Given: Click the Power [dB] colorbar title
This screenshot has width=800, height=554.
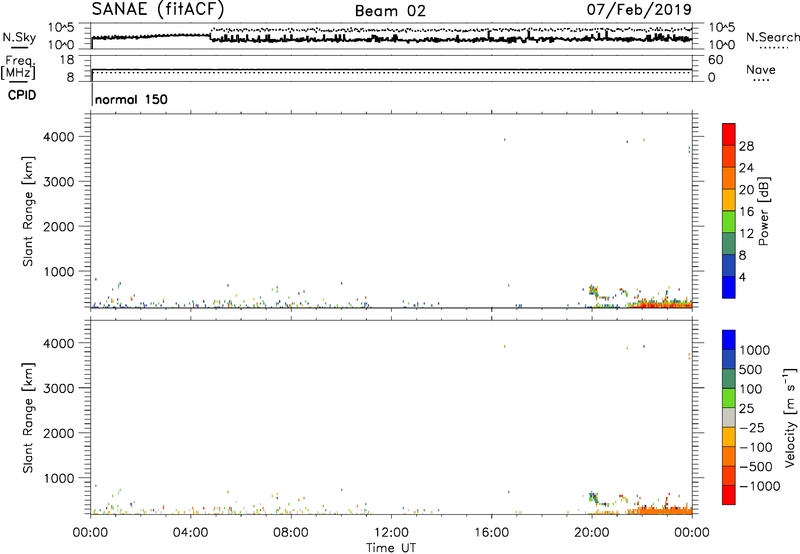Looking at the screenshot, I should coord(764,211).
